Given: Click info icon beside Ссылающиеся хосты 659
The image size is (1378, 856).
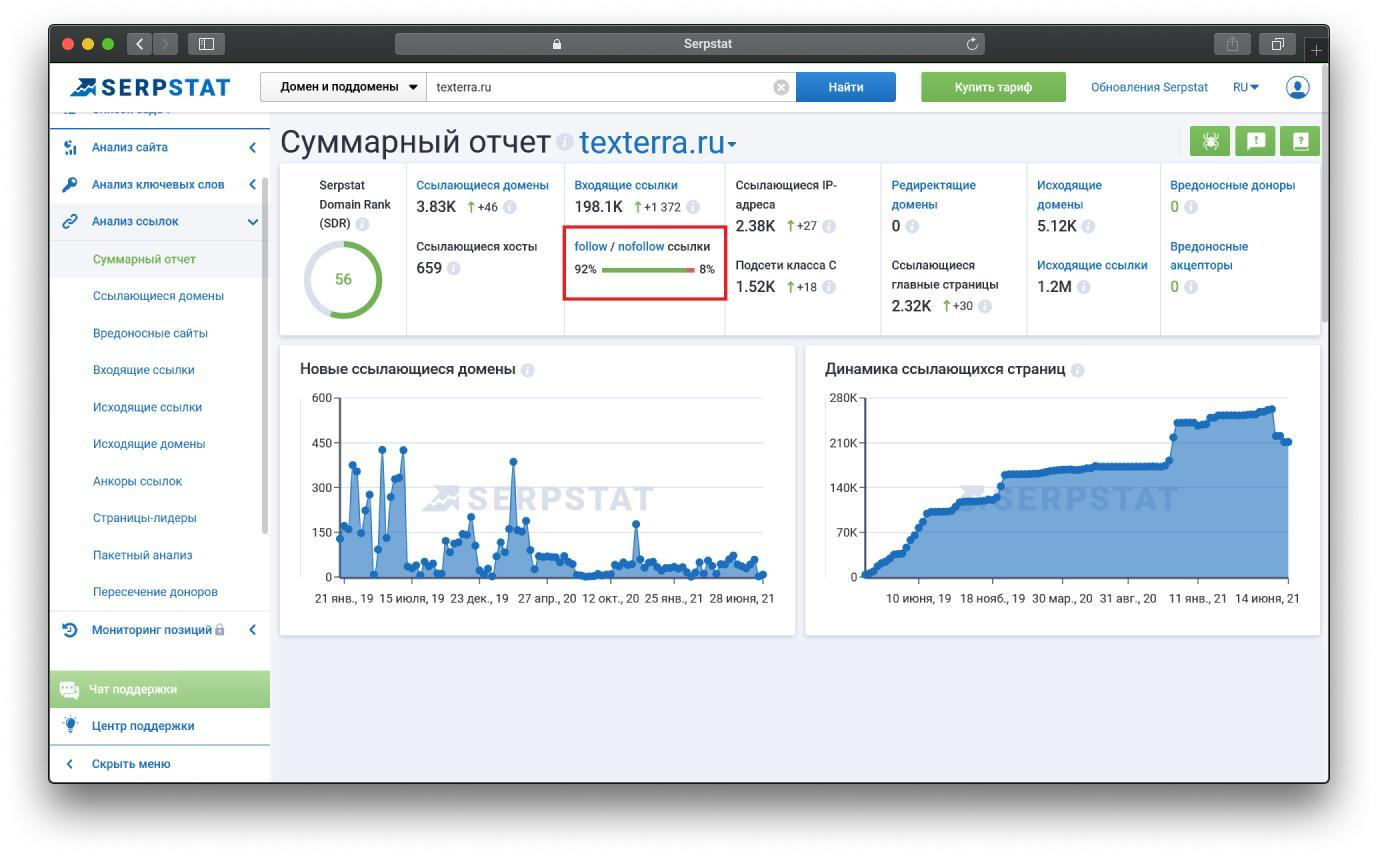Looking at the screenshot, I should [x=453, y=268].
